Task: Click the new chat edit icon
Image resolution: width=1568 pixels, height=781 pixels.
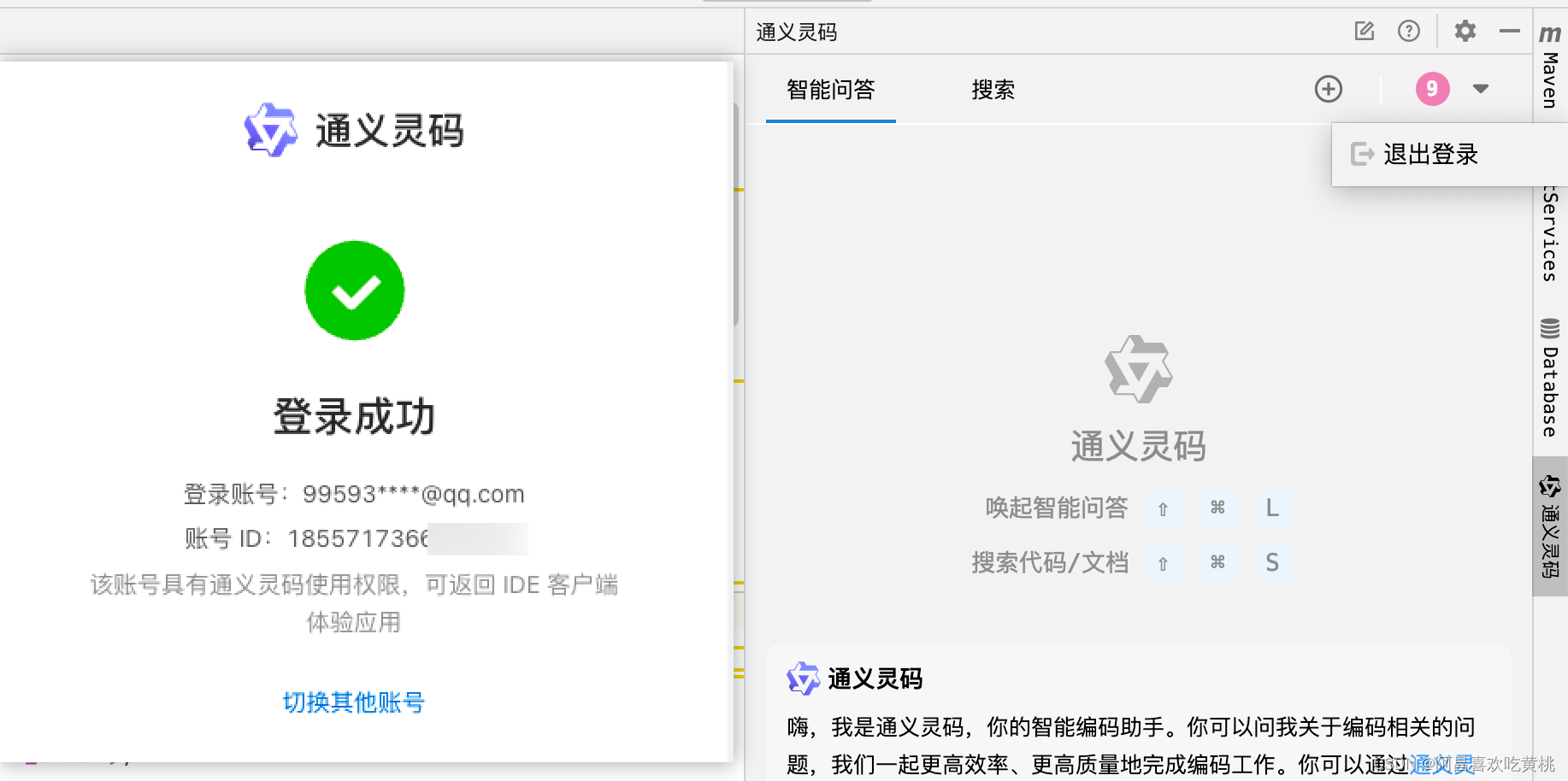Action: point(1365,32)
